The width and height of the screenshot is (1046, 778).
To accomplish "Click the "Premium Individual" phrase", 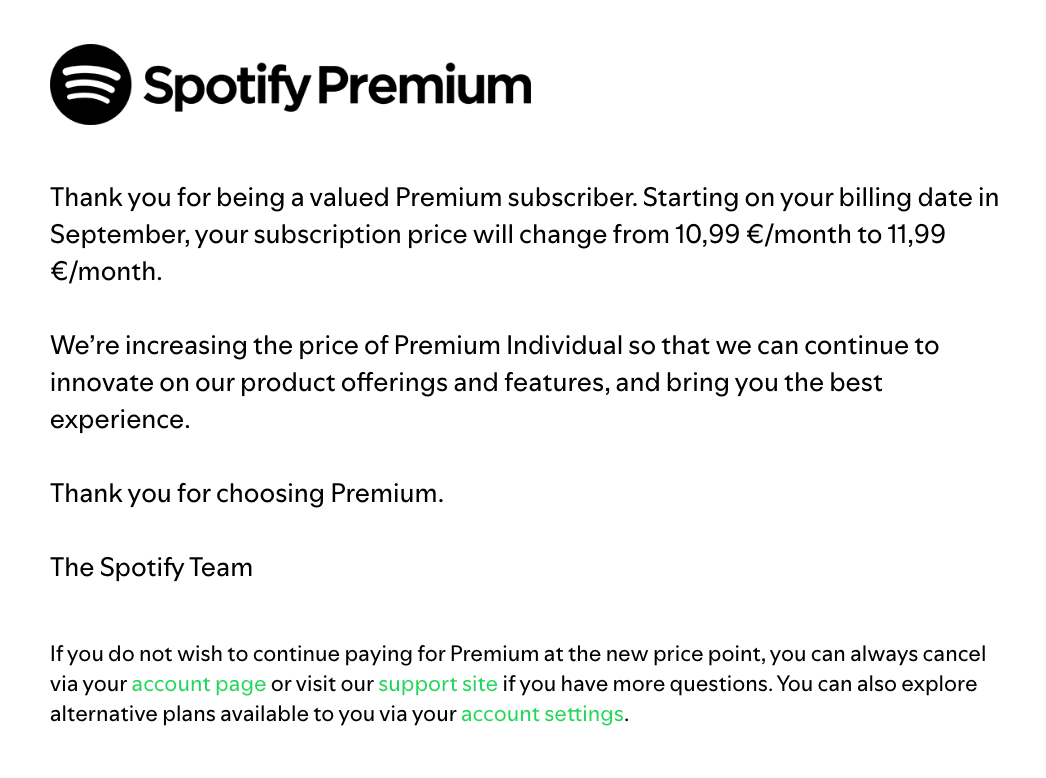I will click(508, 346).
